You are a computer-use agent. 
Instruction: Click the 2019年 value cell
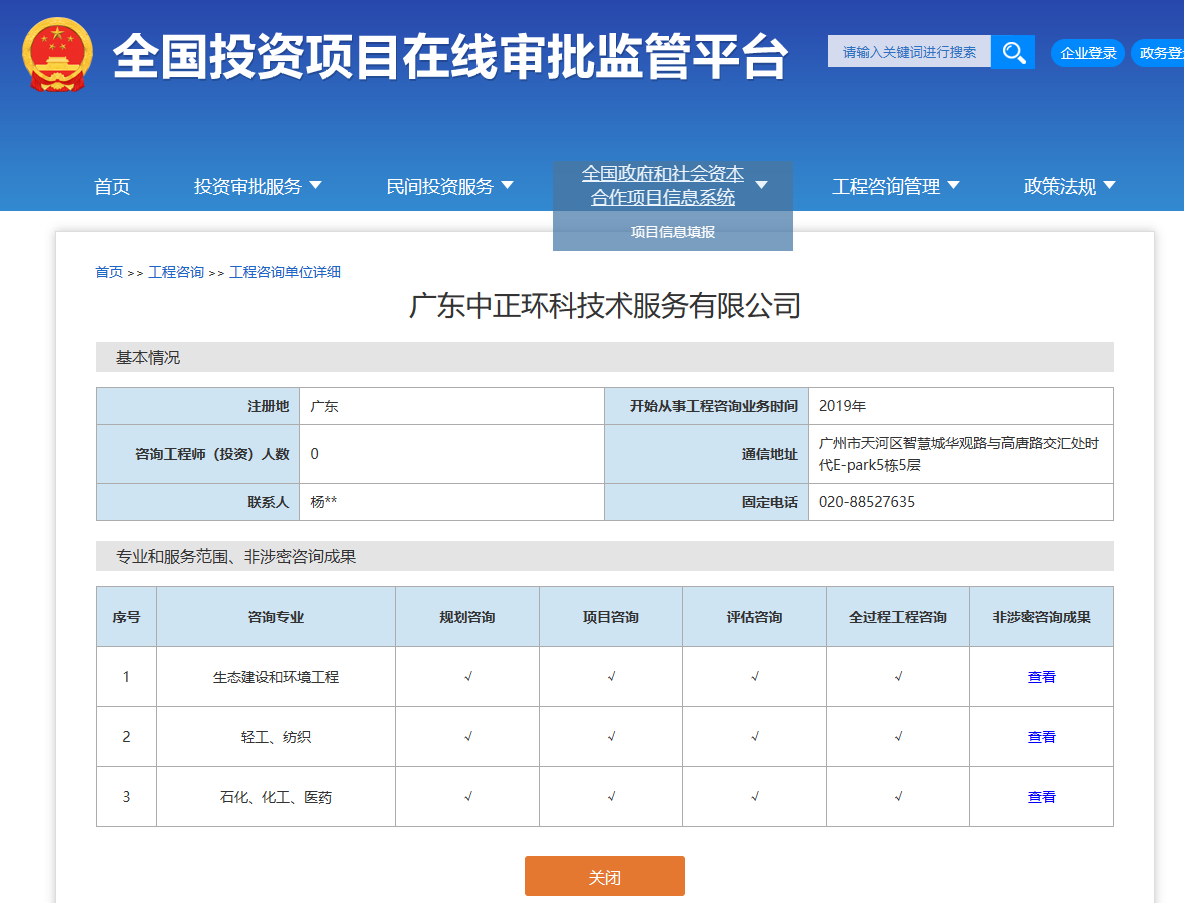tap(960, 406)
